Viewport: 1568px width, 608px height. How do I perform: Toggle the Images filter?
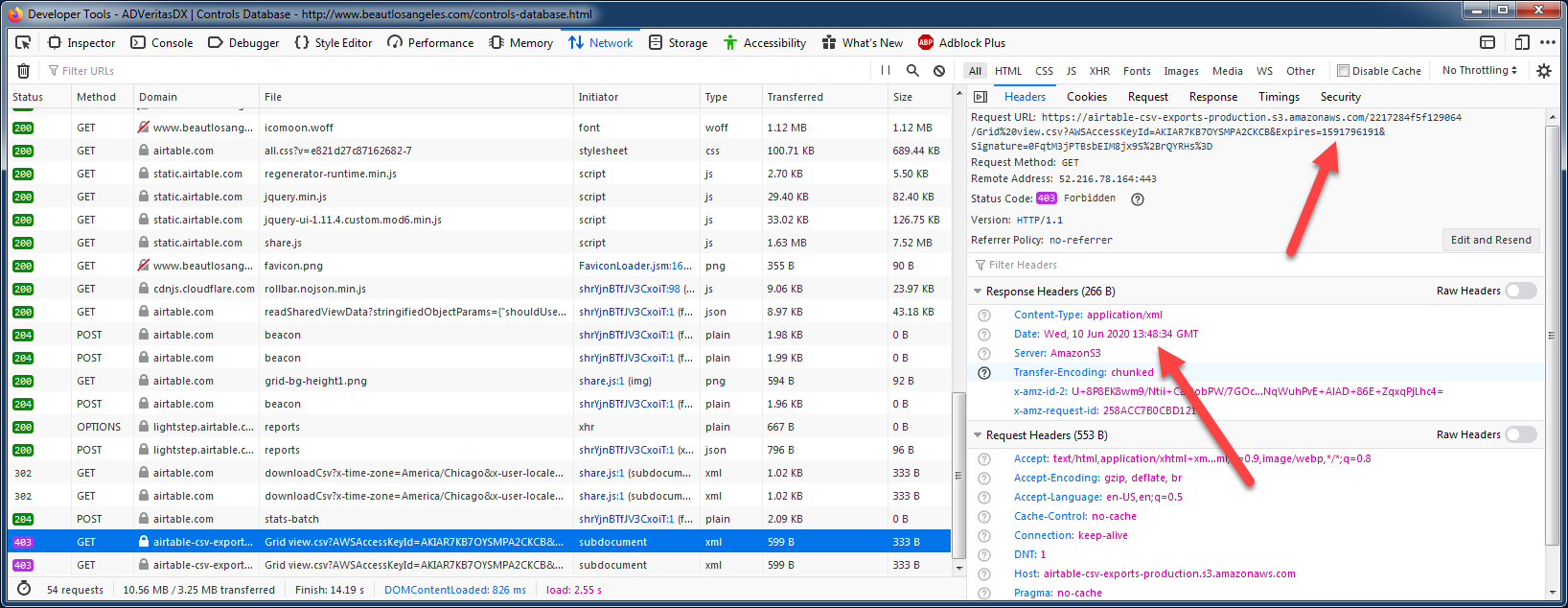(x=1181, y=71)
